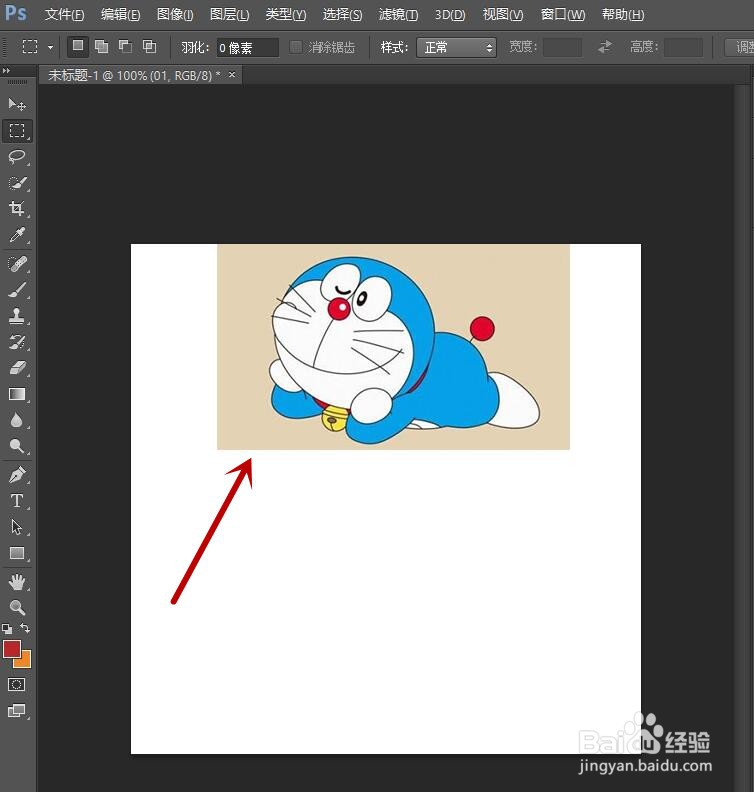Expand the collapsed tools panel arrows
This screenshot has height=792, width=754.
point(6,71)
